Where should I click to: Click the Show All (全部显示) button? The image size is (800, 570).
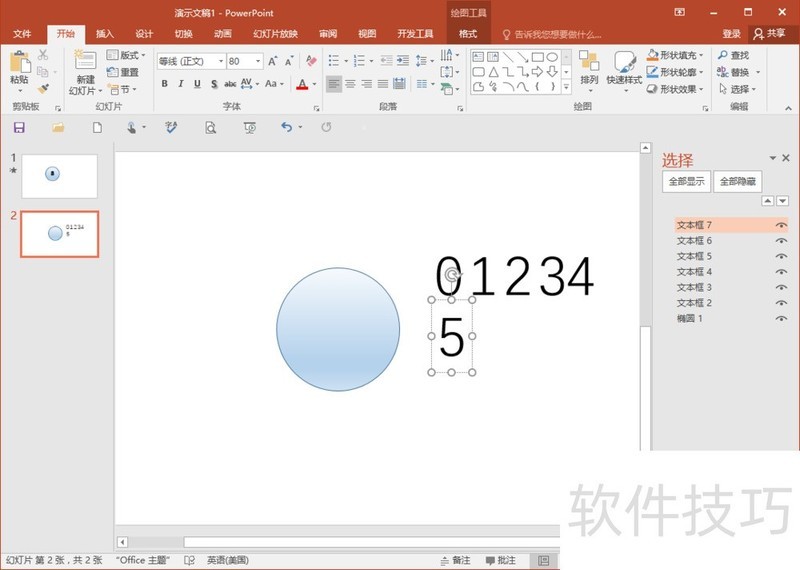tap(687, 182)
